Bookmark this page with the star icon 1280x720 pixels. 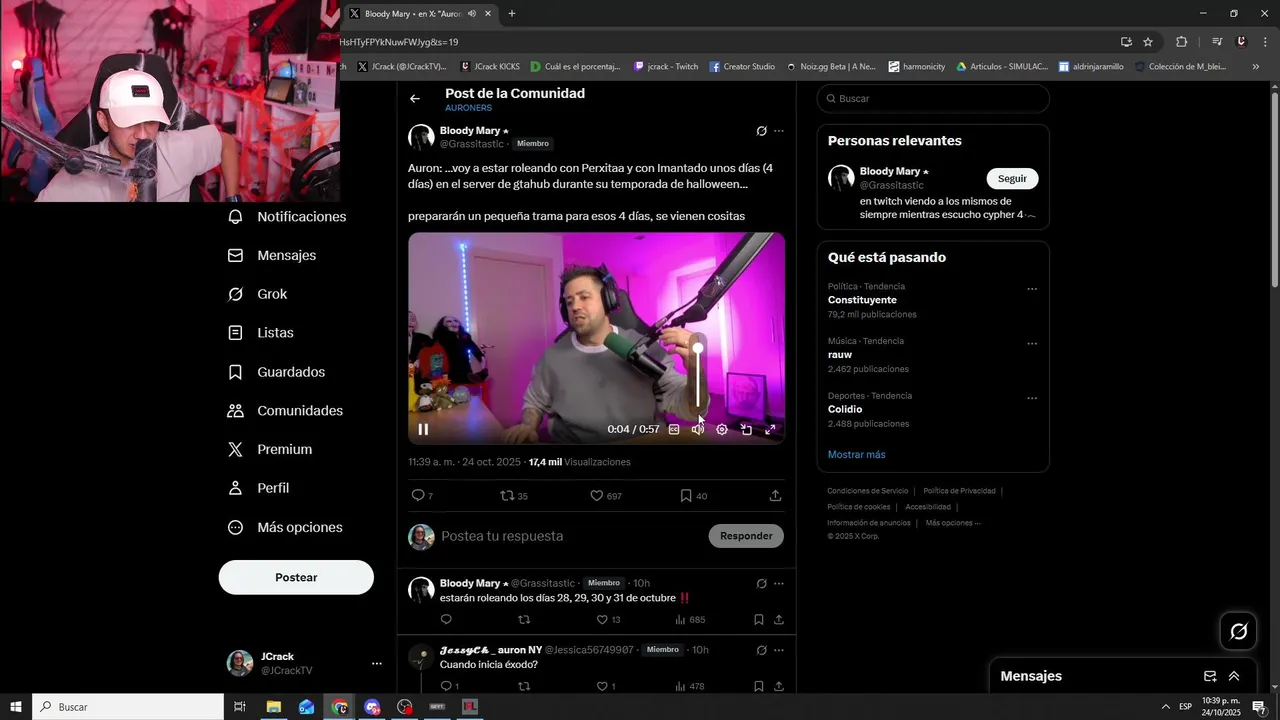pyautogui.click(x=1148, y=42)
